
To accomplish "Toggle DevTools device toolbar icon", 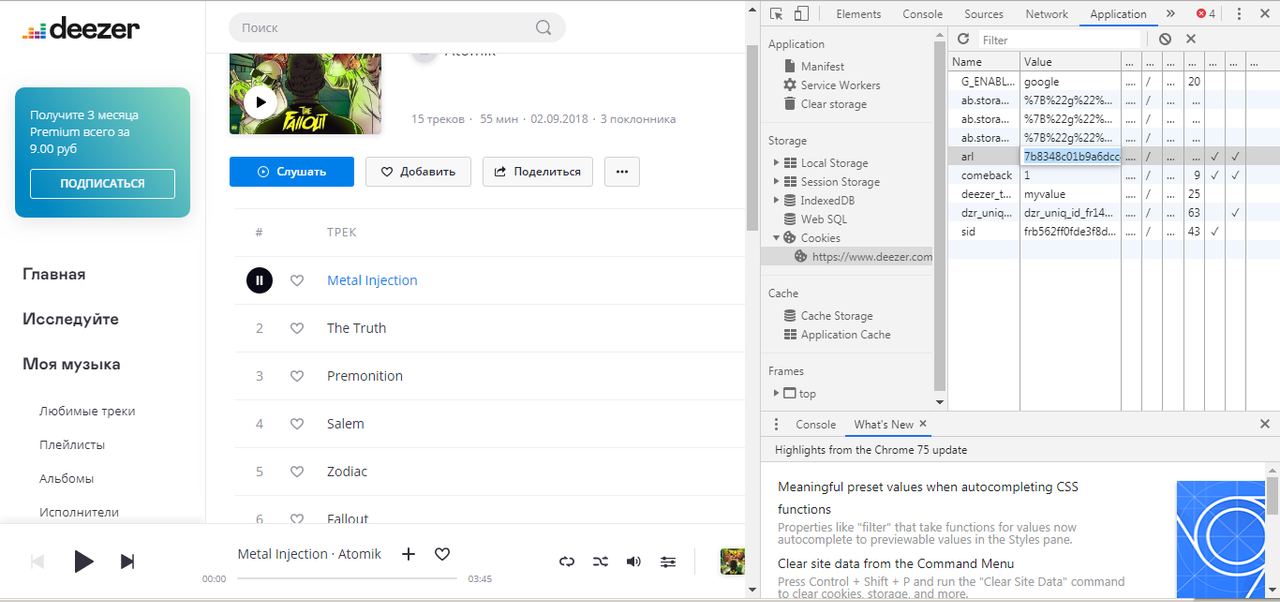I will point(802,14).
